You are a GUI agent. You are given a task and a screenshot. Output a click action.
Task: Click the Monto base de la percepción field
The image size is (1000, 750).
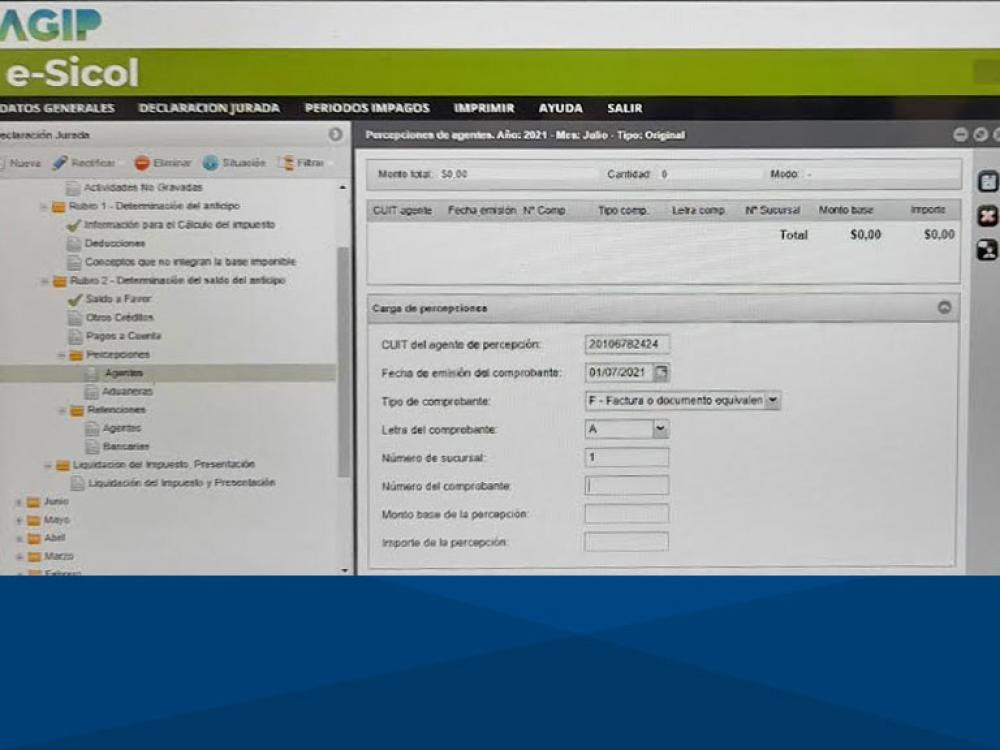click(627, 514)
